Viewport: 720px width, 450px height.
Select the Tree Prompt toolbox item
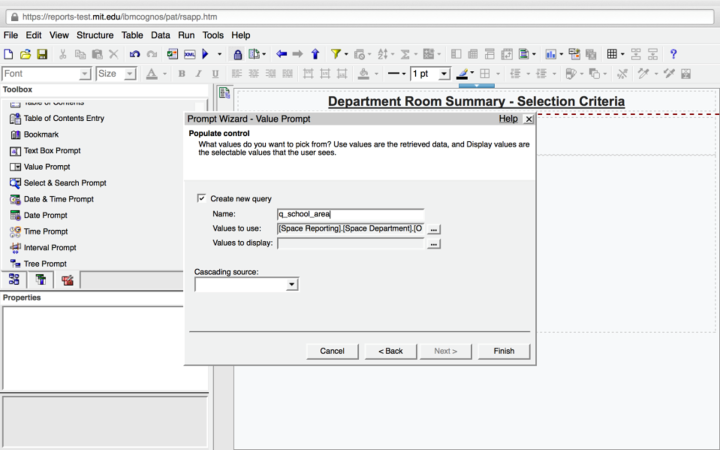(45, 264)
